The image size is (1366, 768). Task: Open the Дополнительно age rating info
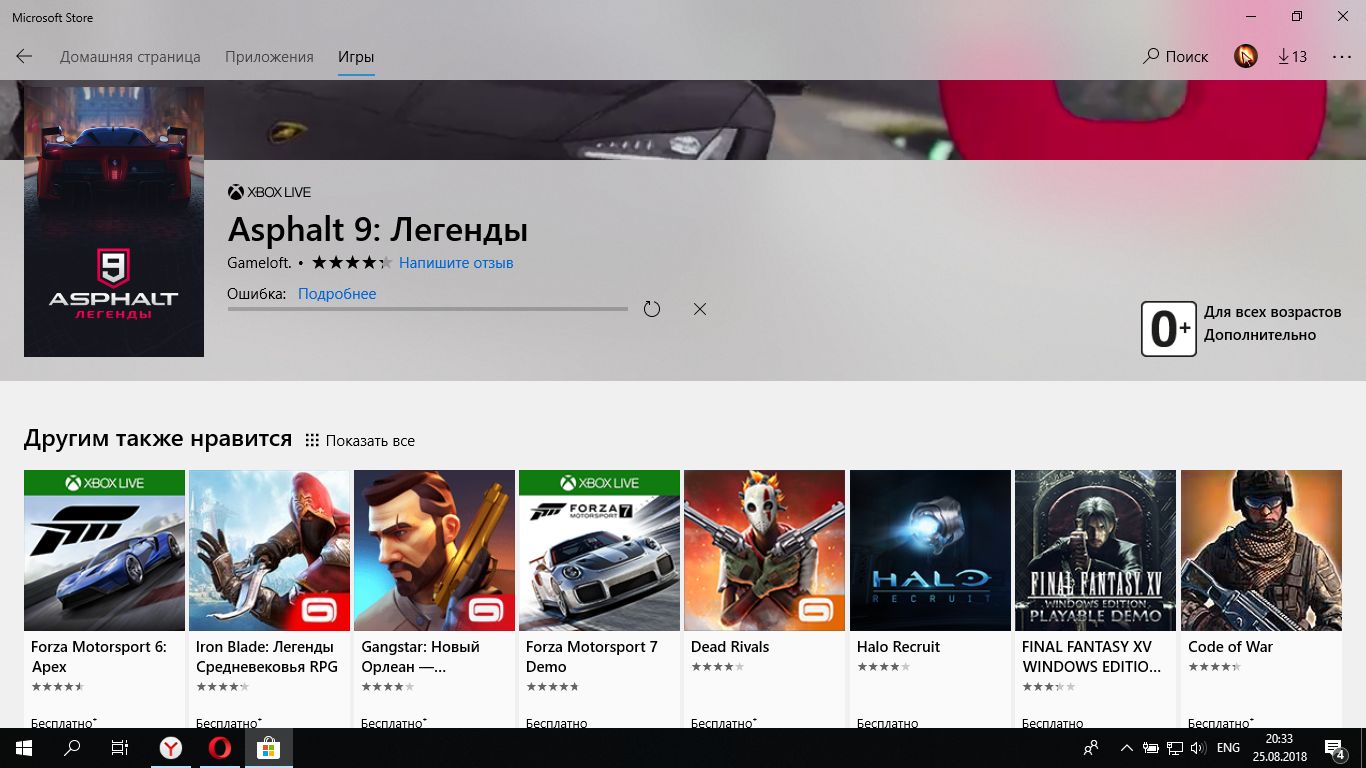tap(1260, 335)
